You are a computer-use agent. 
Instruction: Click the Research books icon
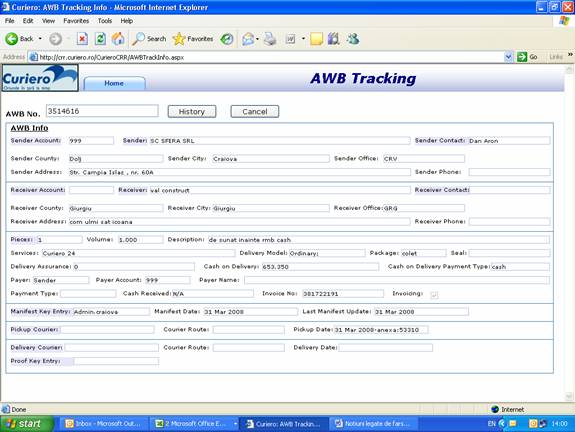[334, 39]
